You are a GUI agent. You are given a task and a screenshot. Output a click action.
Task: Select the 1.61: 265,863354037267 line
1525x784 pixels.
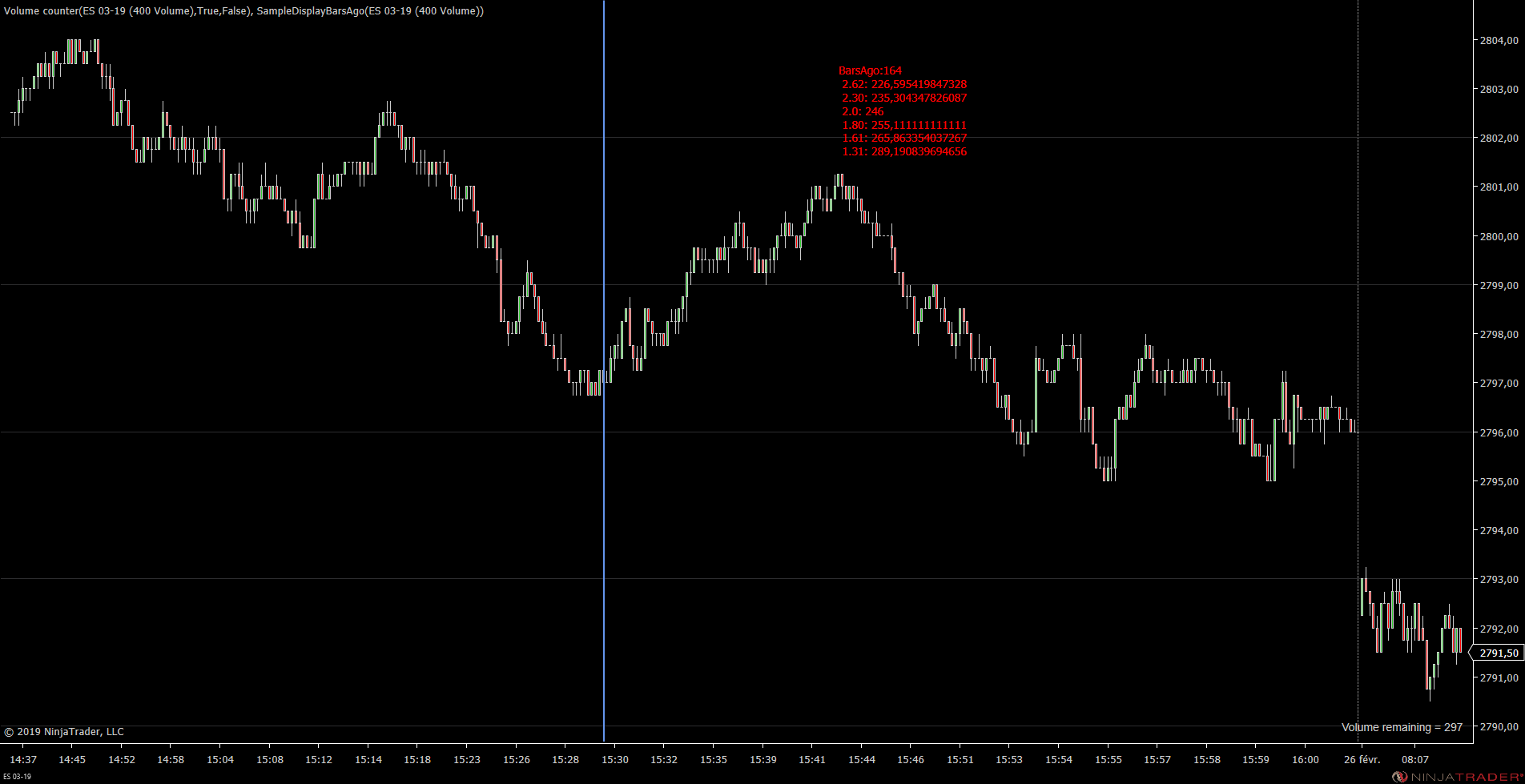pyautogui.click(x=904, y=138)
